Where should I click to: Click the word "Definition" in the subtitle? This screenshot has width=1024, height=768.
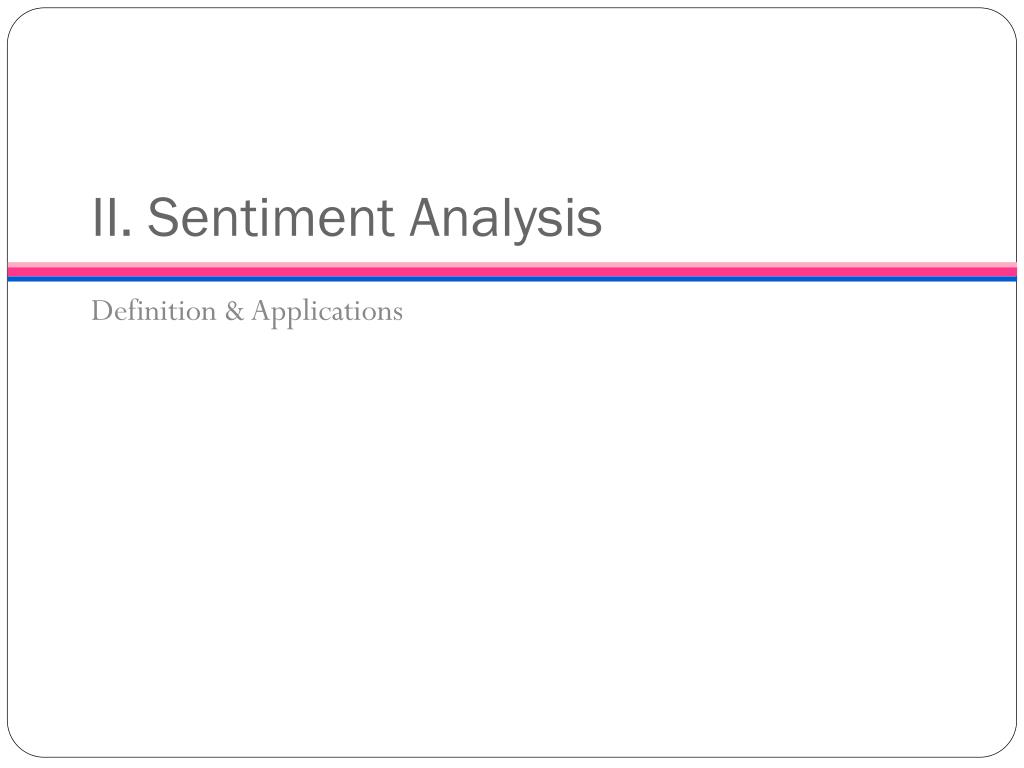(x=153, y=310)
